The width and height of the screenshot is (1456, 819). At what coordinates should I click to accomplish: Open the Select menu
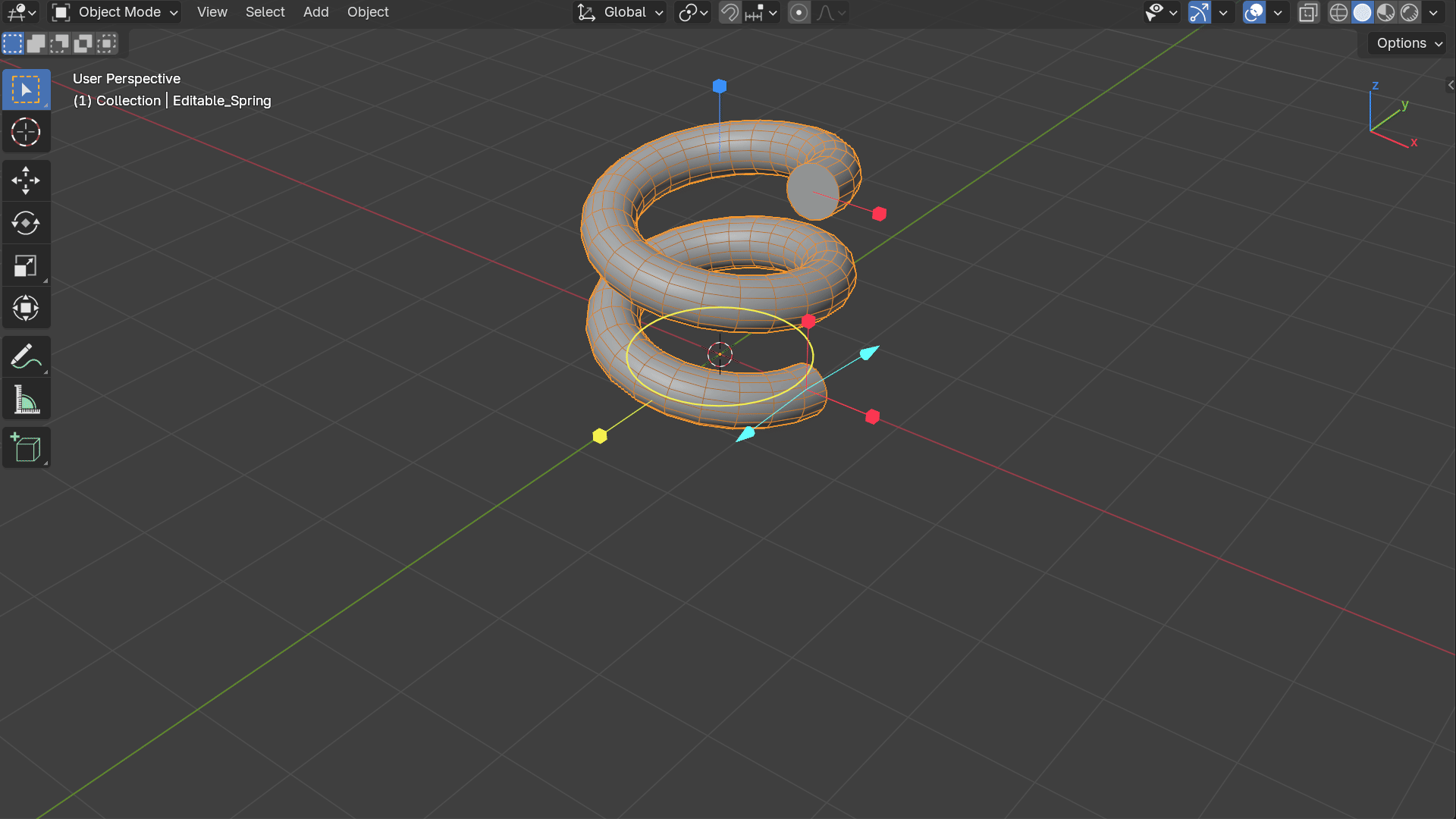click(265, 12)
